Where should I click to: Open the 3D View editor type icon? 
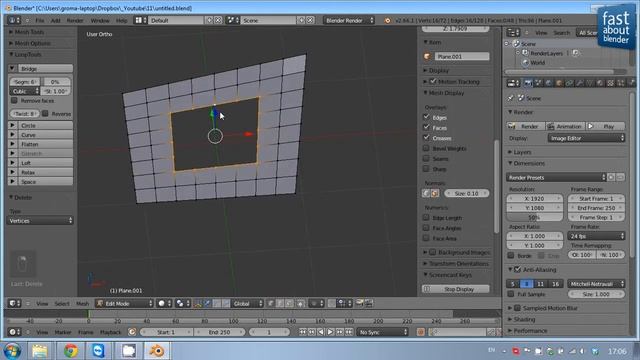pos(14,303)
